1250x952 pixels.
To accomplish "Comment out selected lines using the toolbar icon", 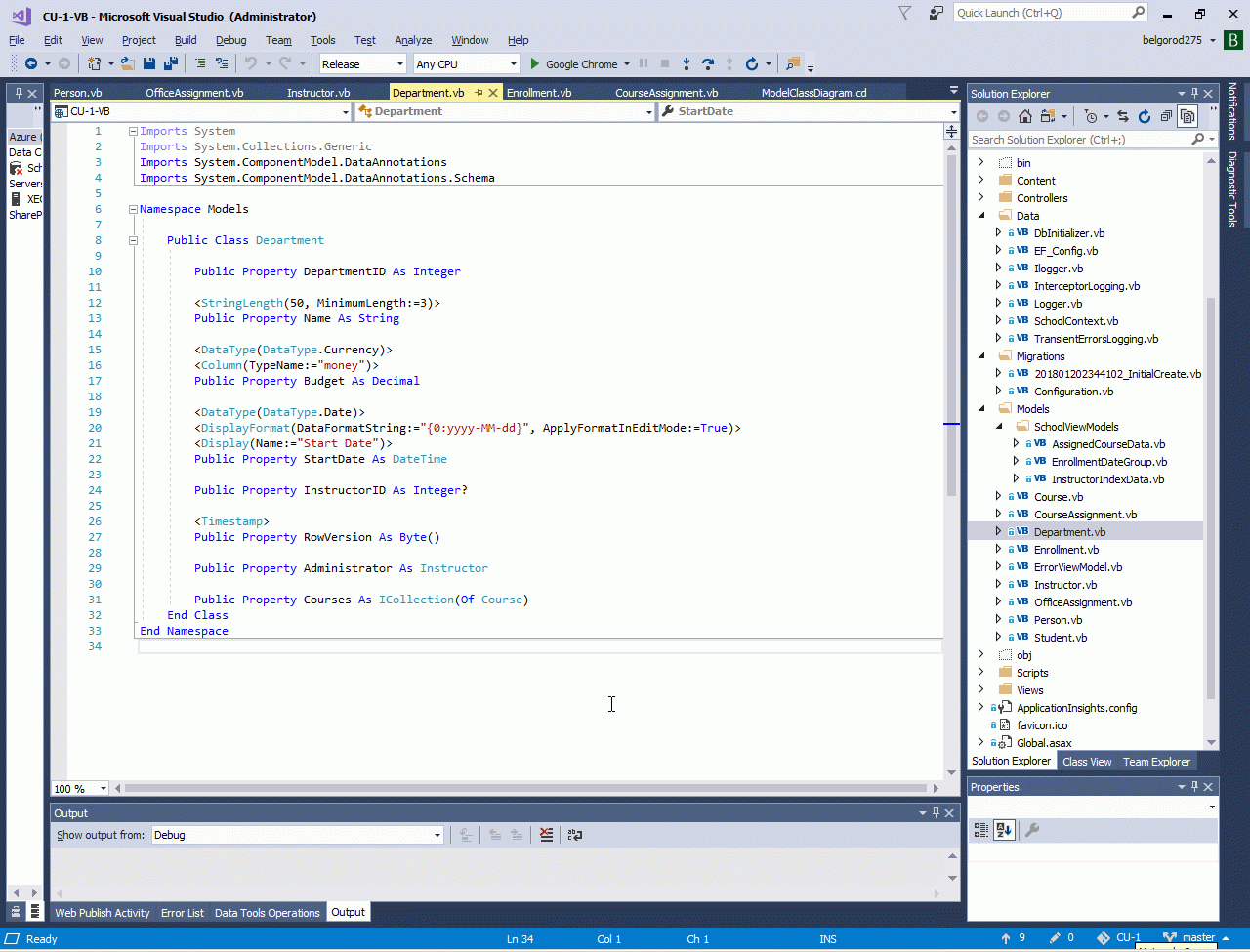I will click(x=200, y=64).
